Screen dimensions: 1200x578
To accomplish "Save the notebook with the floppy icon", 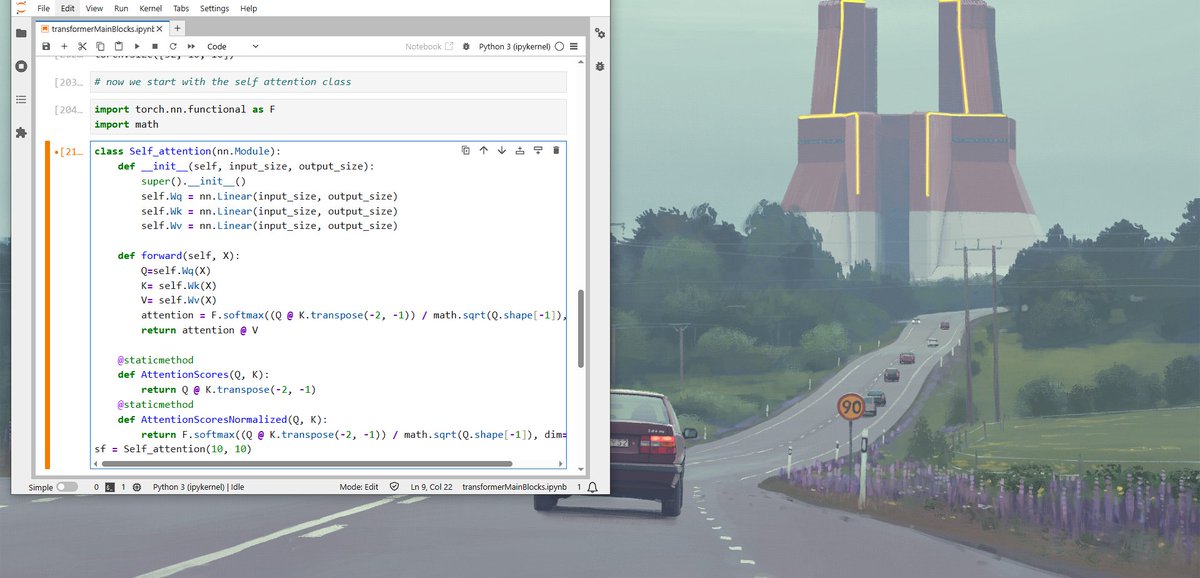I will coord(46,47).
